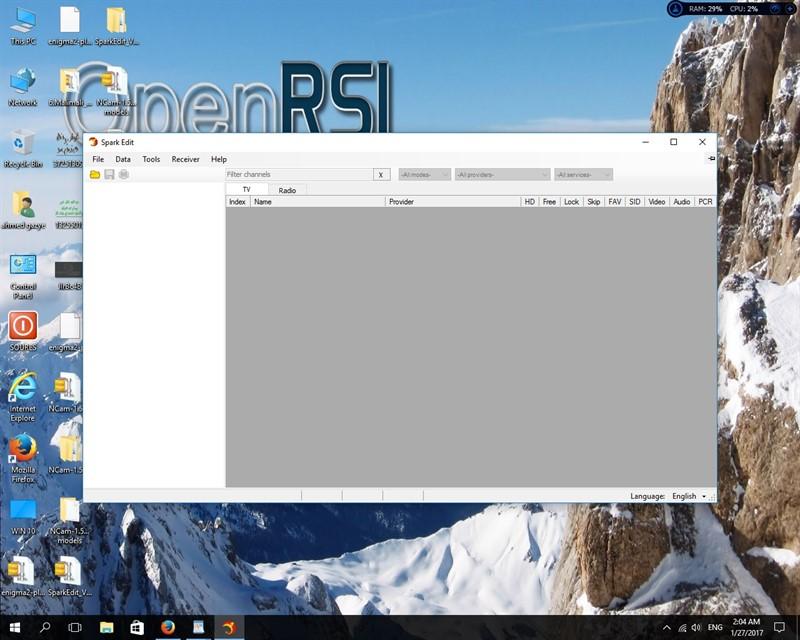Screen dimensions: 800x640
Task: Open the Data menu
Action: [123, 159]
